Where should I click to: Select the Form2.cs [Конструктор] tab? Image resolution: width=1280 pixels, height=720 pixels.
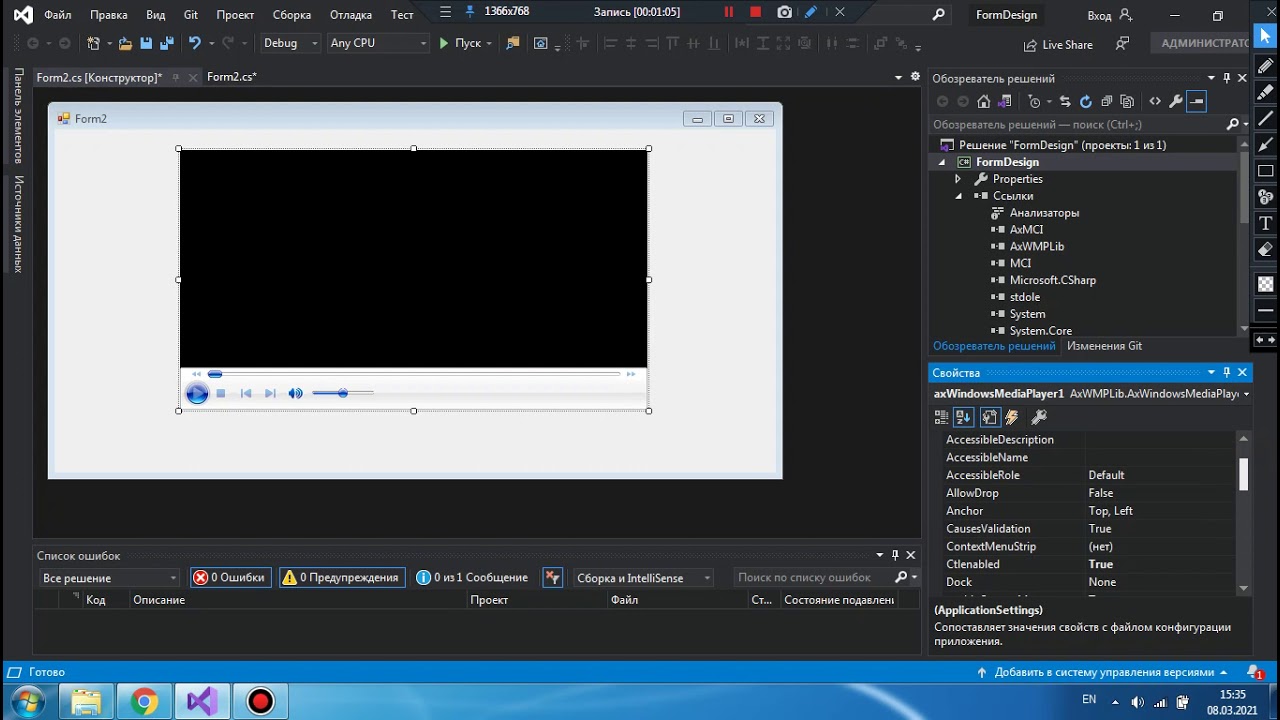tap(99, 77)
